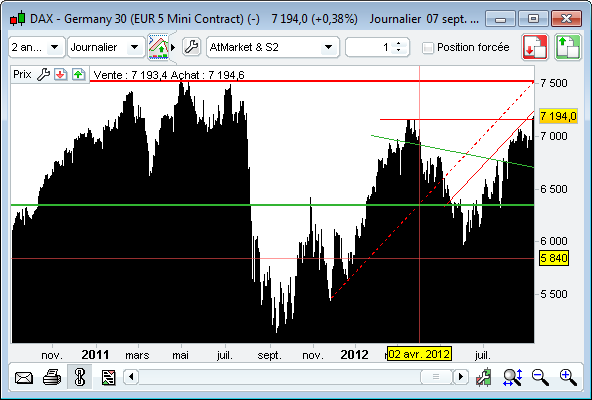
Task: Click the 2012 year label on time axis
Action: pos(354,355)
